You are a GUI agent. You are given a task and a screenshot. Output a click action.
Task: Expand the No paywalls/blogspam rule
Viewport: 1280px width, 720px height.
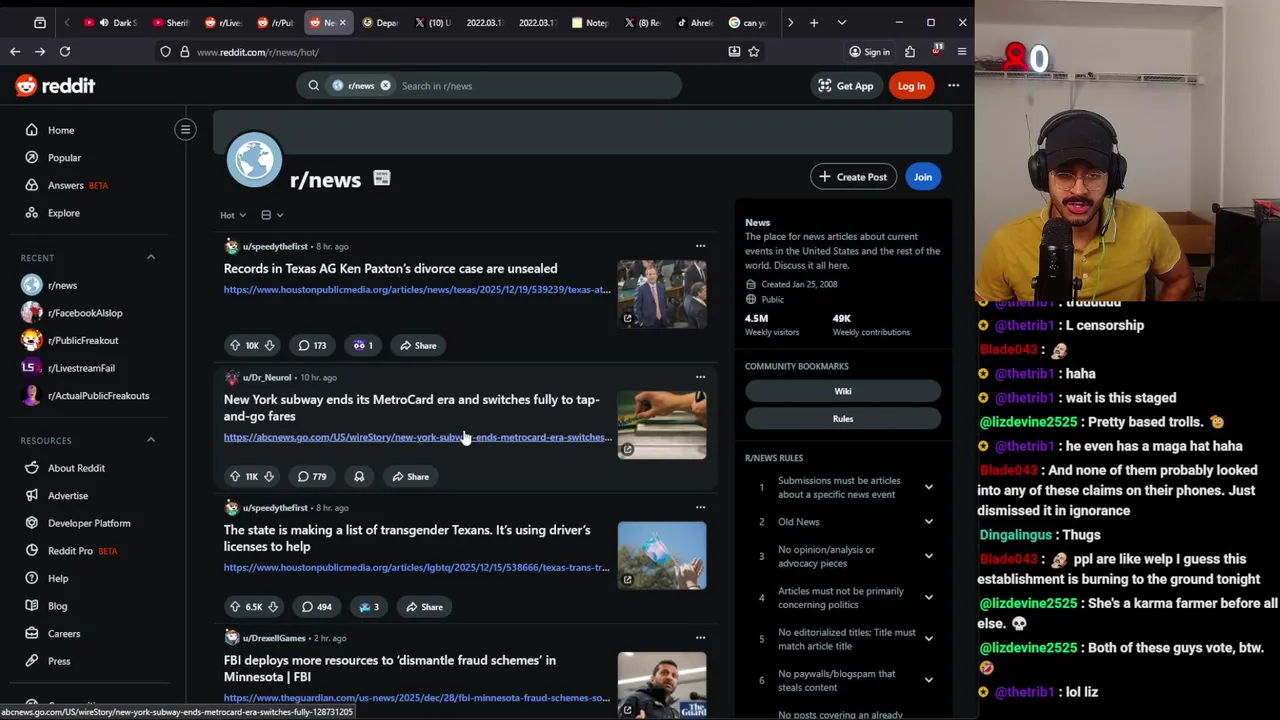(929, 680)
